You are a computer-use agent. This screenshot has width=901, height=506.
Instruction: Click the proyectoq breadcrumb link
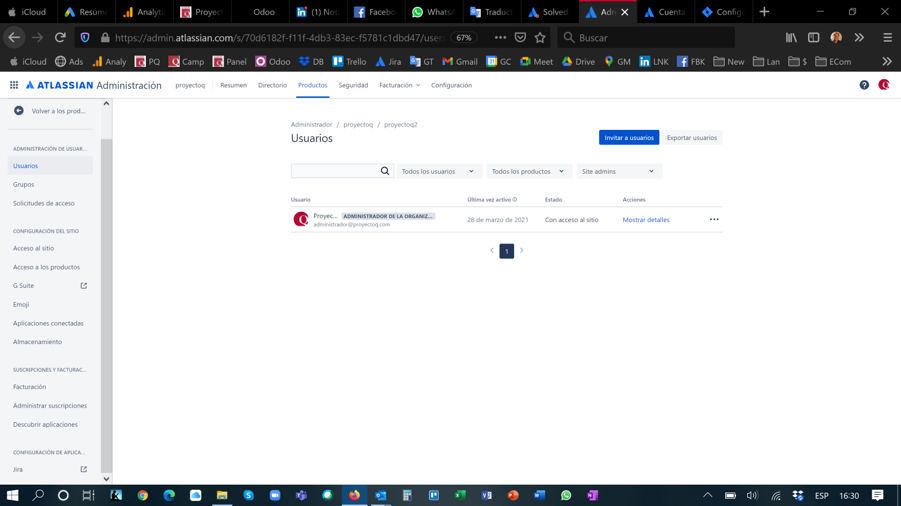click(x=358, y=125)
